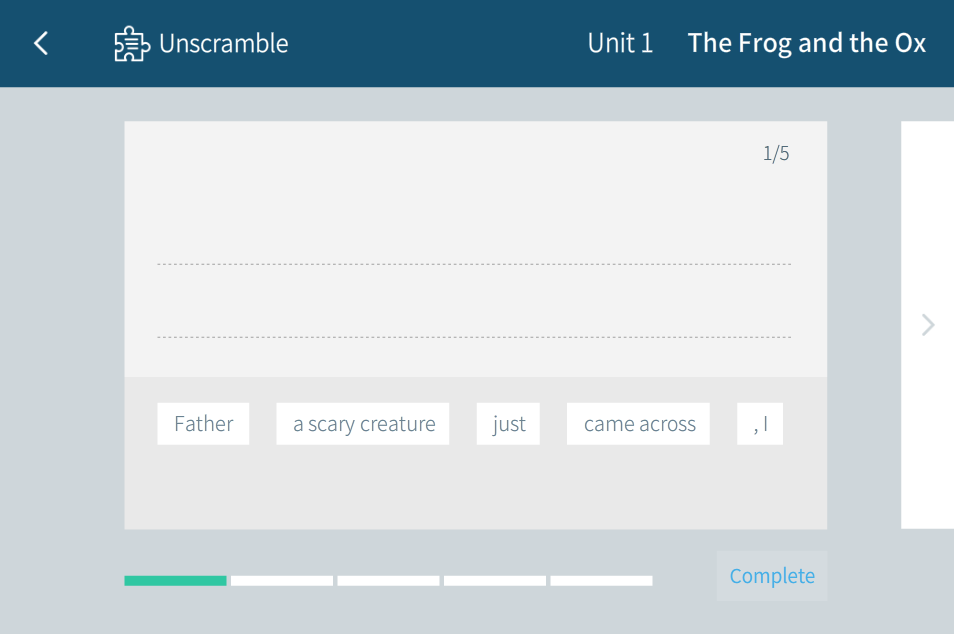Click the back arrow icon
Viewport: 954px width, 634px height.
(x=41, y=43)
